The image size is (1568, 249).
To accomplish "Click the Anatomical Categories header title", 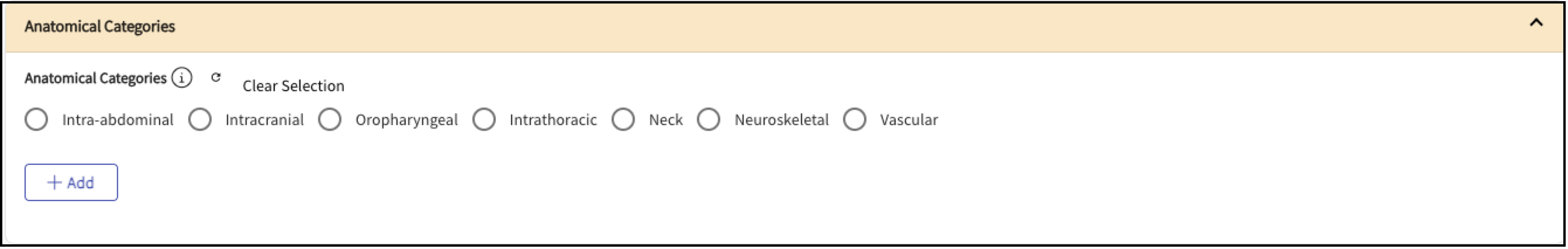I will [100, 26].
